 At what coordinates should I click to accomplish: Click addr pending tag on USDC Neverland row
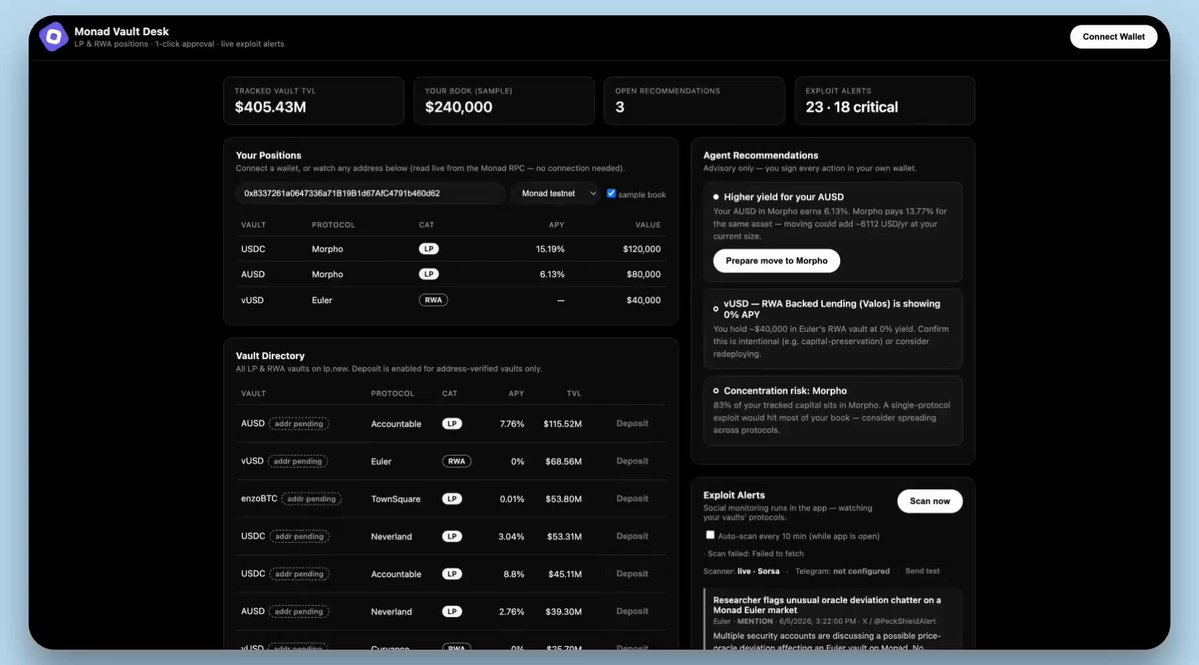pos(299,536)
